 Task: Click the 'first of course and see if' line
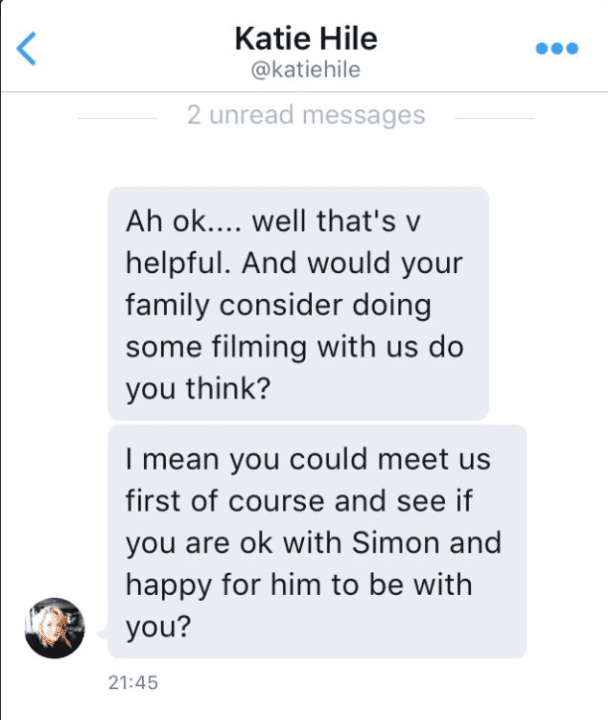tap(299, 501)
